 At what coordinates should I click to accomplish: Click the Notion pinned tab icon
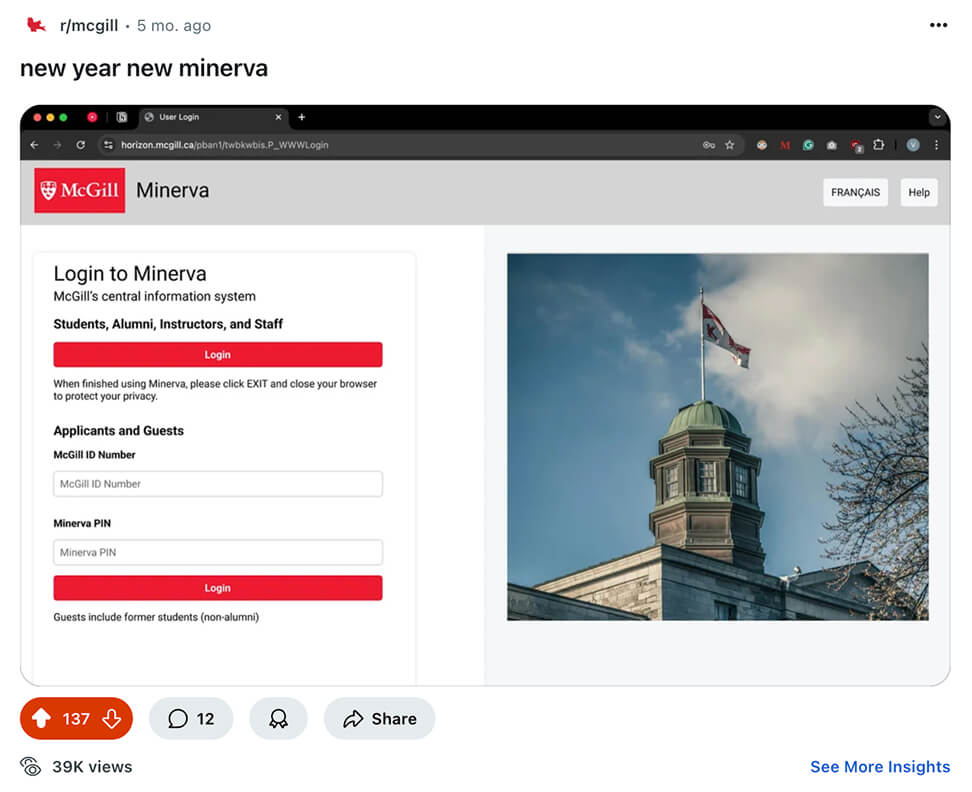(x=122, y=117)
